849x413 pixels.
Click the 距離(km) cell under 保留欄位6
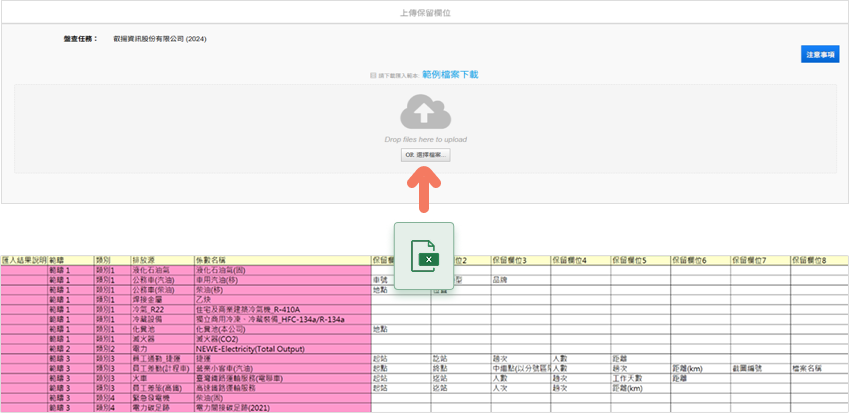[689, 369]
